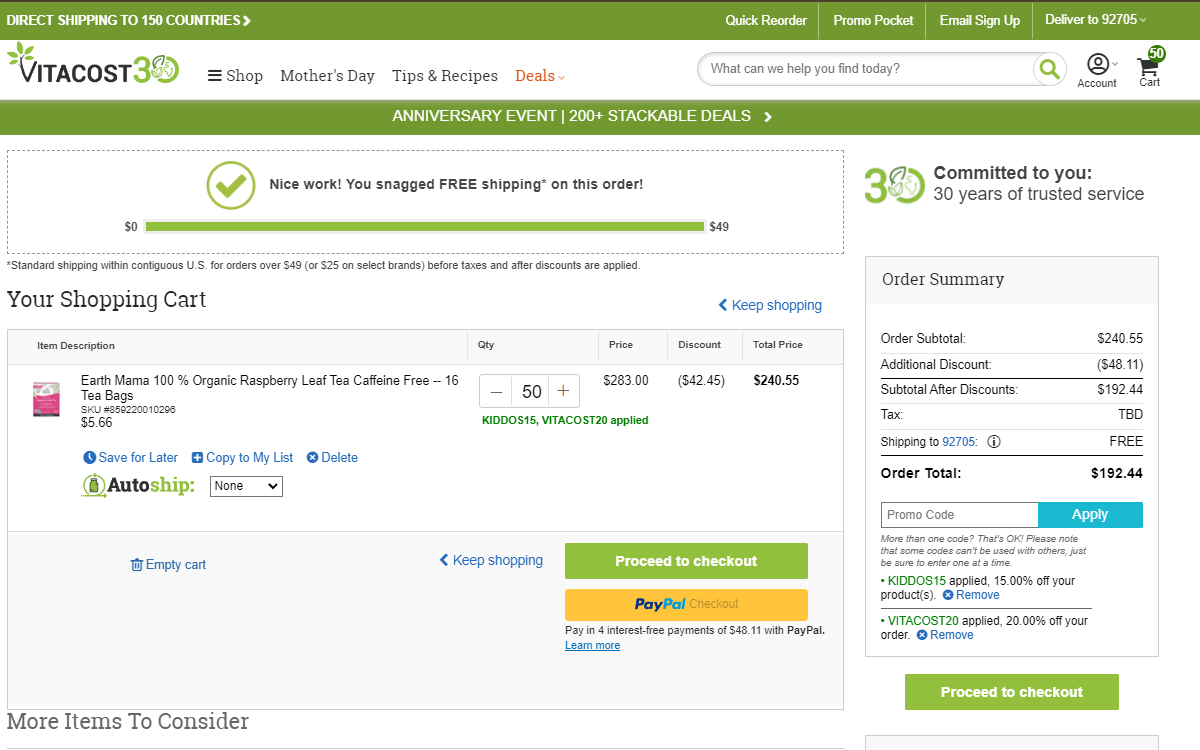Click the Earth Mama Raspberry Leaf Tea title
The width and height of the screenshot is (1200, 750).
[x=270, y=388]
